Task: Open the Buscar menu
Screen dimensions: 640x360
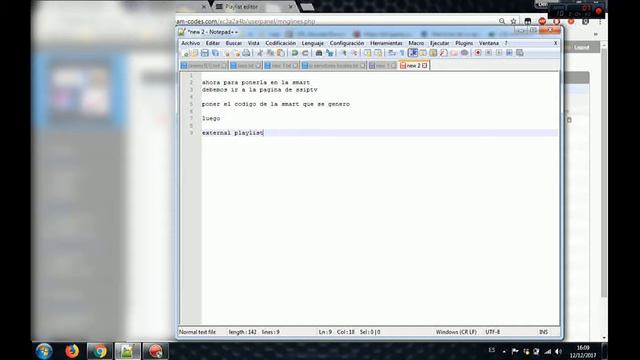Action: point(234,43)
